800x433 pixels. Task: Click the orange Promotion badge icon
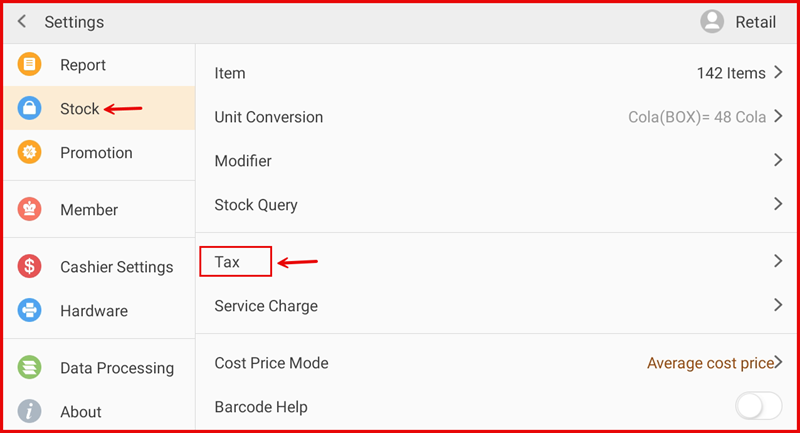click(30, 153)
